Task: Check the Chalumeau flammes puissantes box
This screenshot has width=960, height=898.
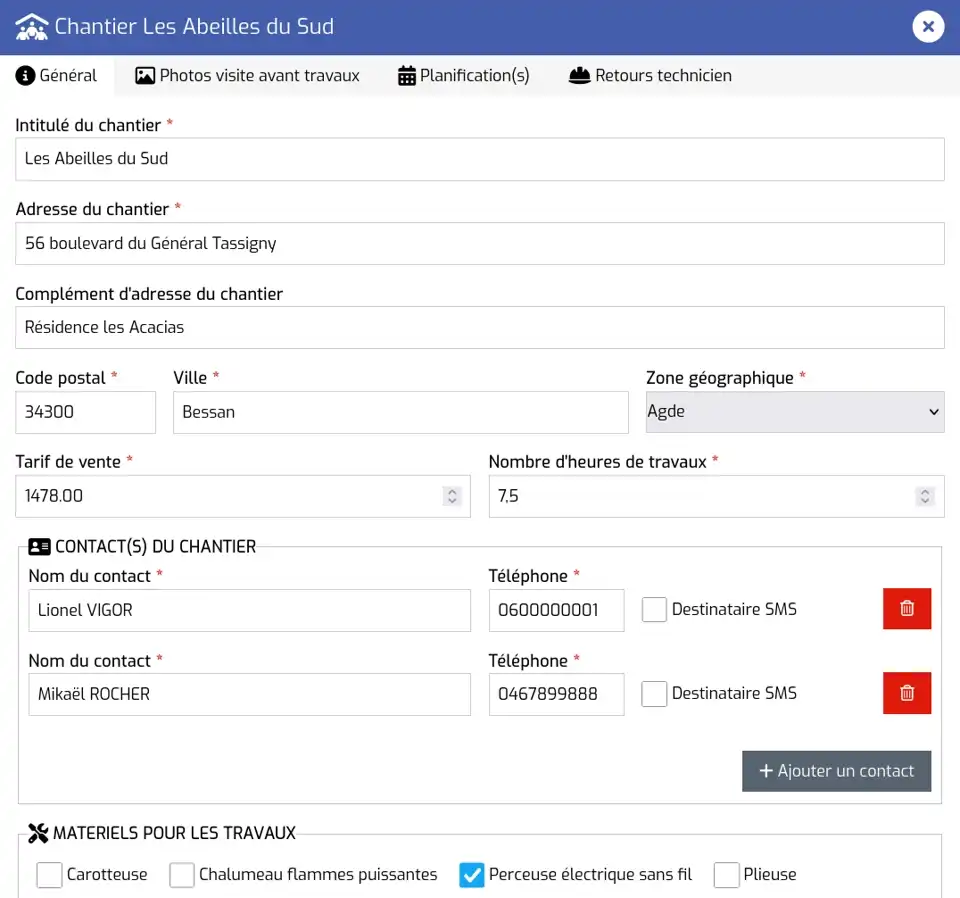Action: click(x=181, y=875)
